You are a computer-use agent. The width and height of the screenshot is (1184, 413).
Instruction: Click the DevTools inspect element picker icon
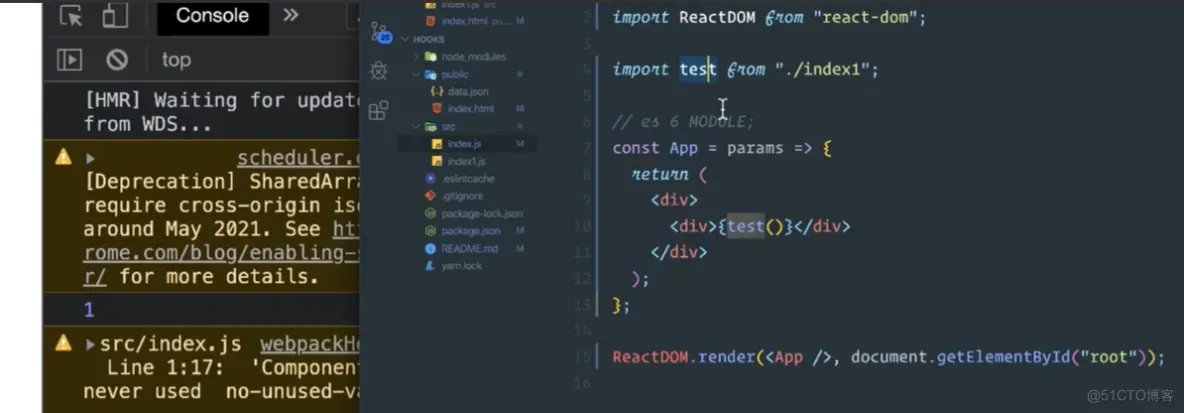pyautogui.click(x=70, y=16)
